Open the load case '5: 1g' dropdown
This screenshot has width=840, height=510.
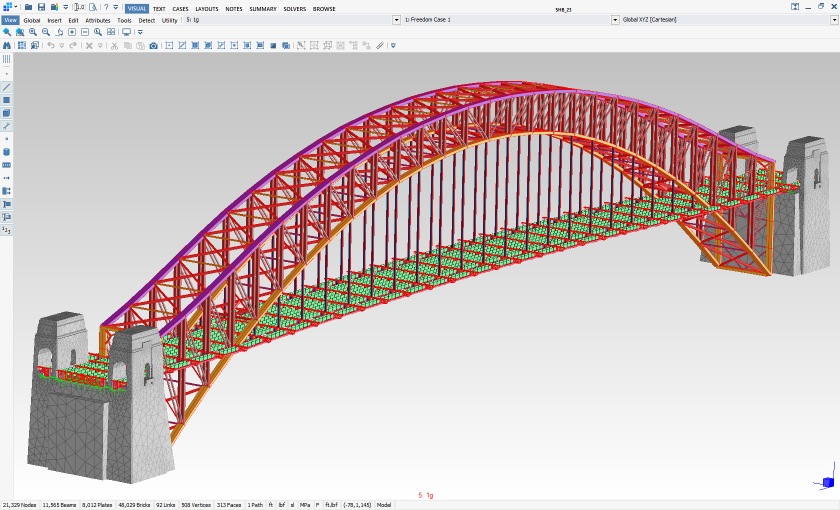[396, 20]
